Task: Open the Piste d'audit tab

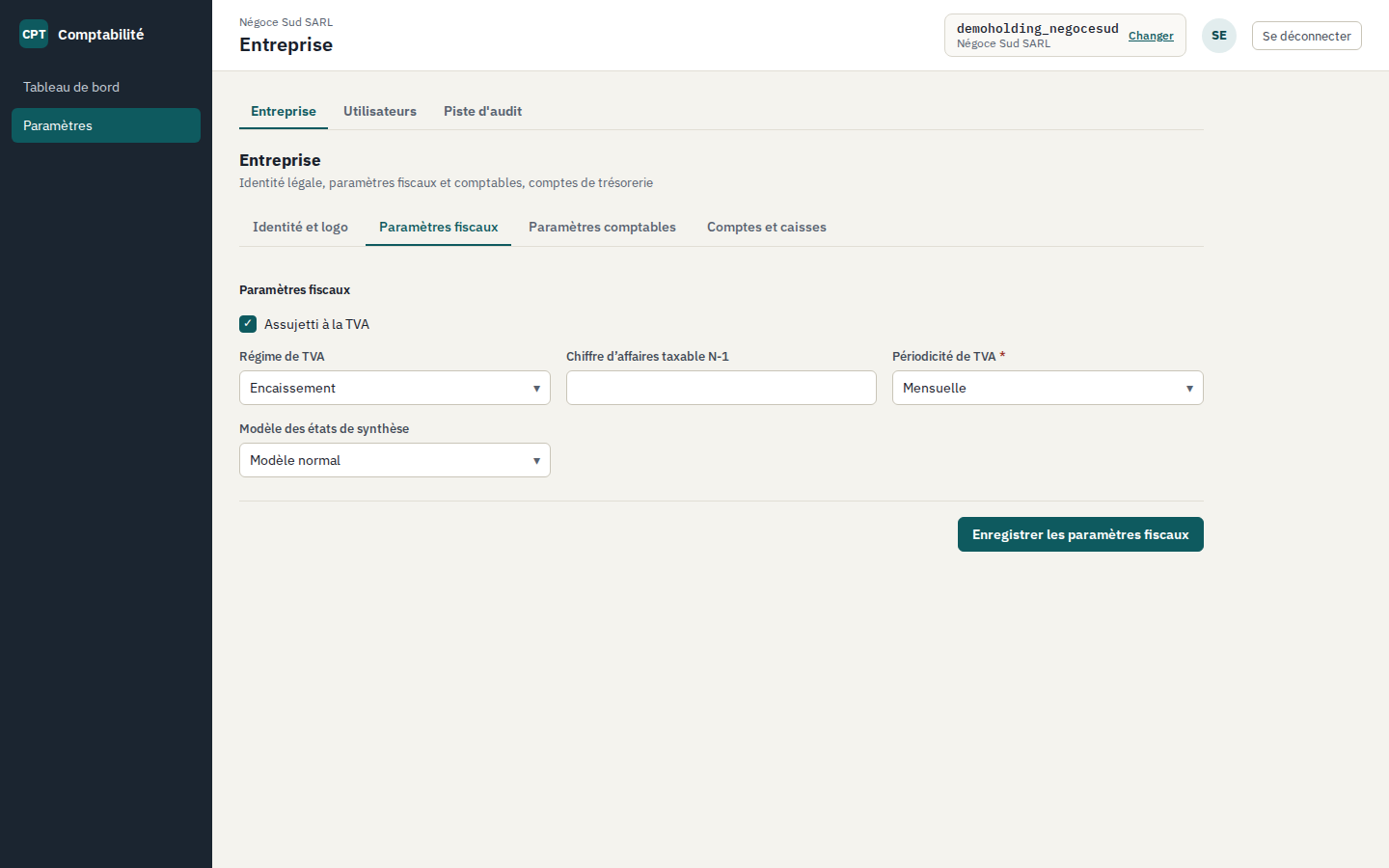Action: pyautogui.click(x=482, y=111)
